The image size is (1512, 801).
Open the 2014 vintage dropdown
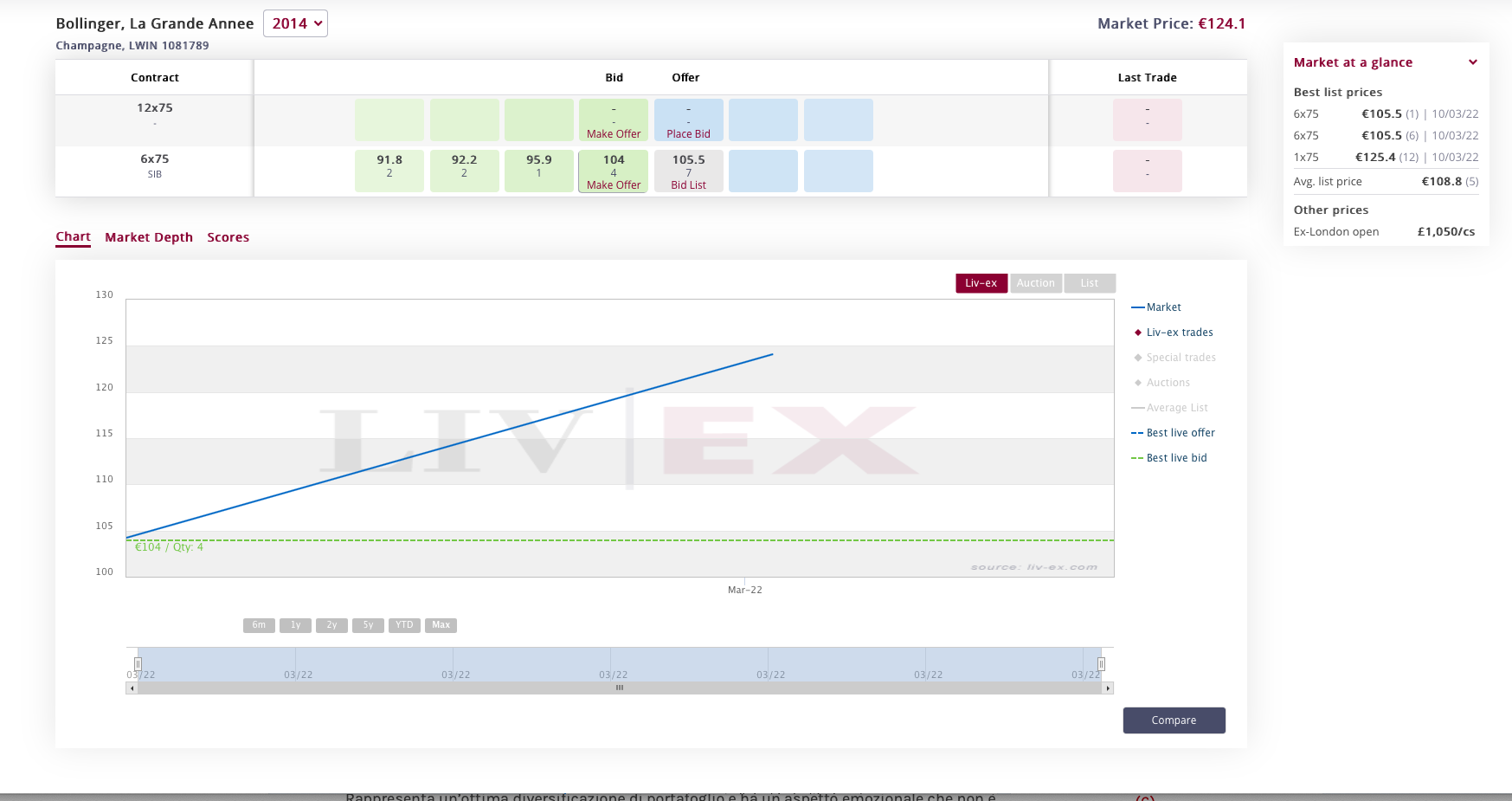coord(295,23)
